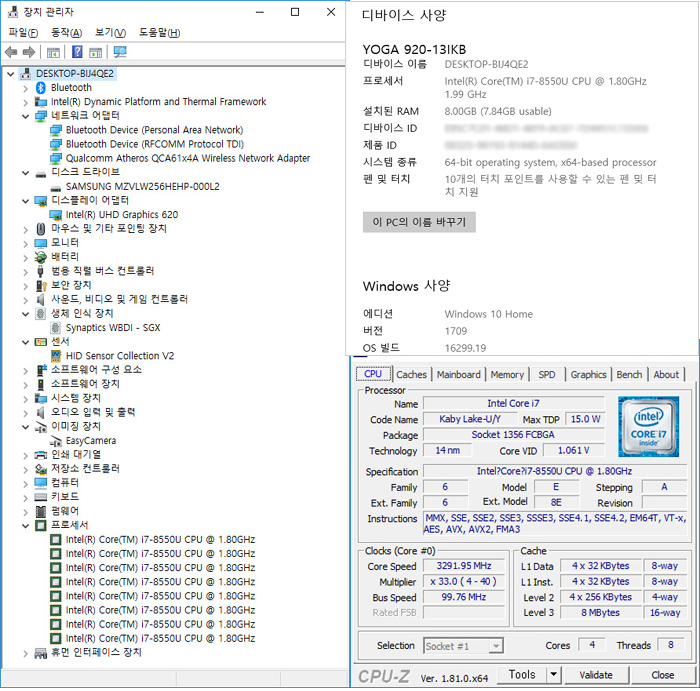This screenshot has height=691, width=700.
Task: Click the Close button in CPU-Z
Action: [662, 675]
